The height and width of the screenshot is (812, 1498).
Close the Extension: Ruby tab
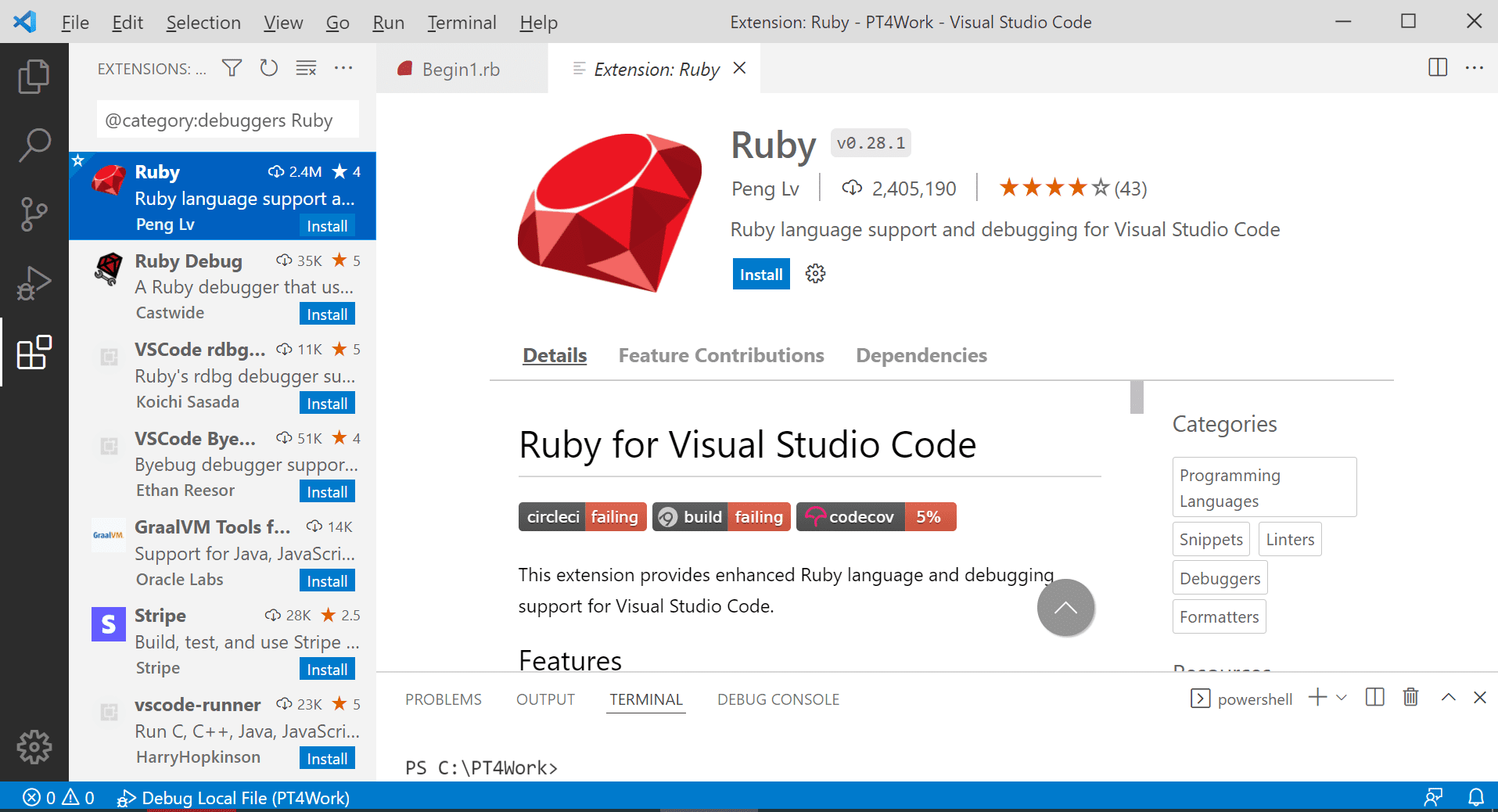[739, 68]
